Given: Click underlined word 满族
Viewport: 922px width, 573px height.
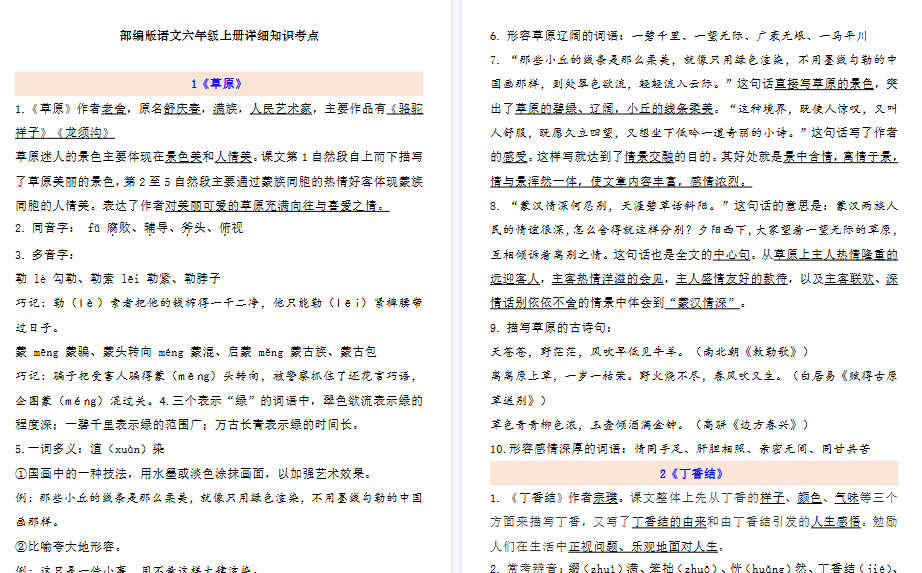Looking at the screenshot, I should pos(225,109).
